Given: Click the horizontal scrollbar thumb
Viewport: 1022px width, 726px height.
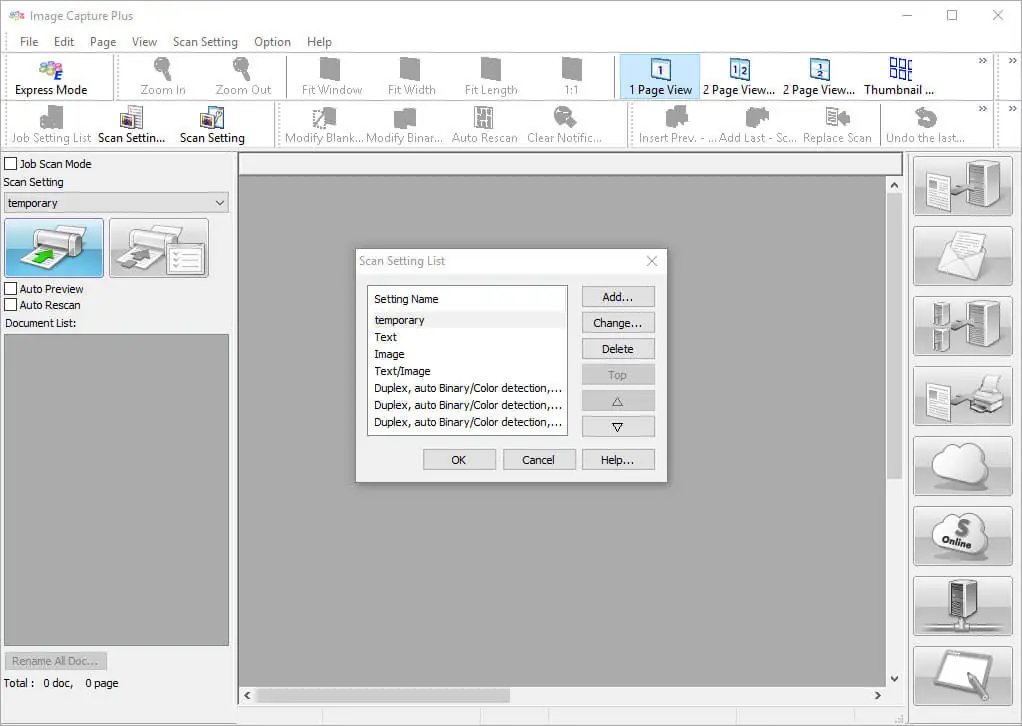Looking at the screenshot, I should [383, 695].
